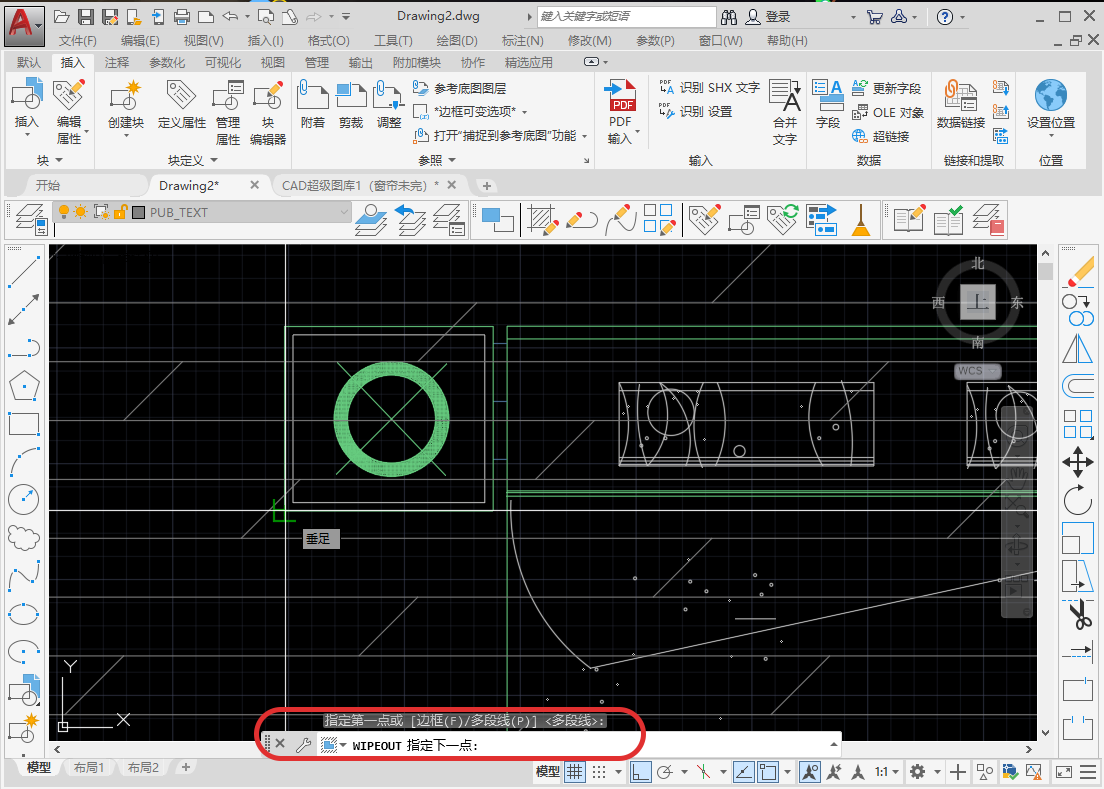Viewport: 1104px width, 789px height.
Task: Toggle layer on/off lightbulb icon
Action: click(63, 212)
